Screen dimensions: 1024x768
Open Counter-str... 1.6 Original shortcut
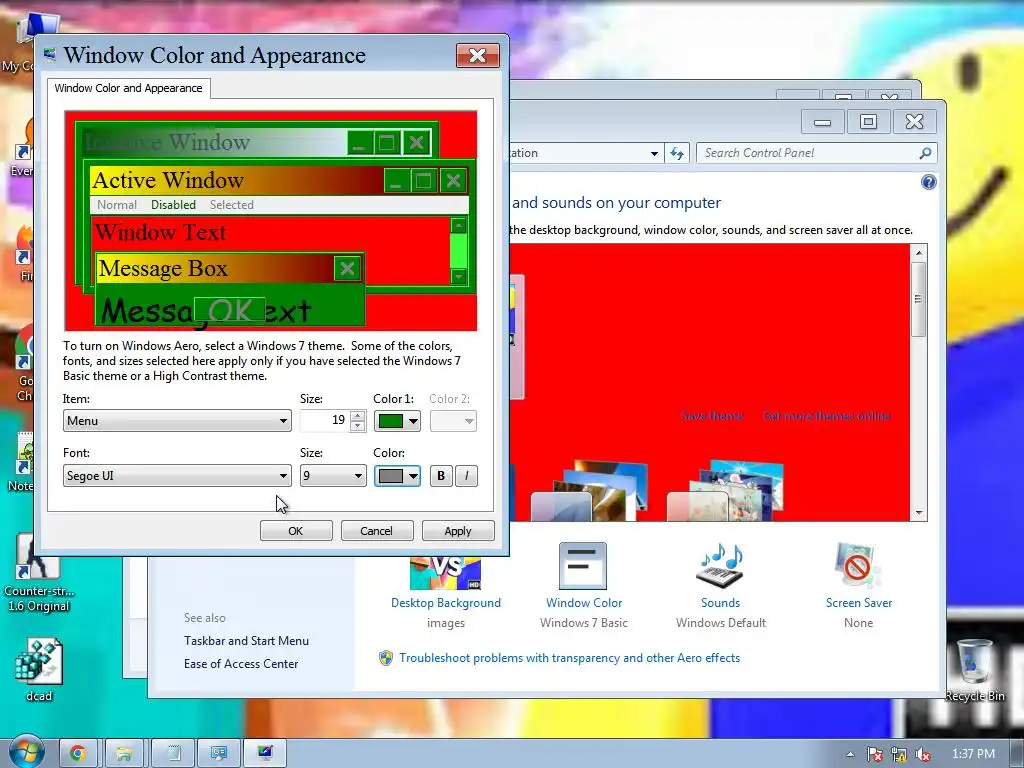click(39, 573)
